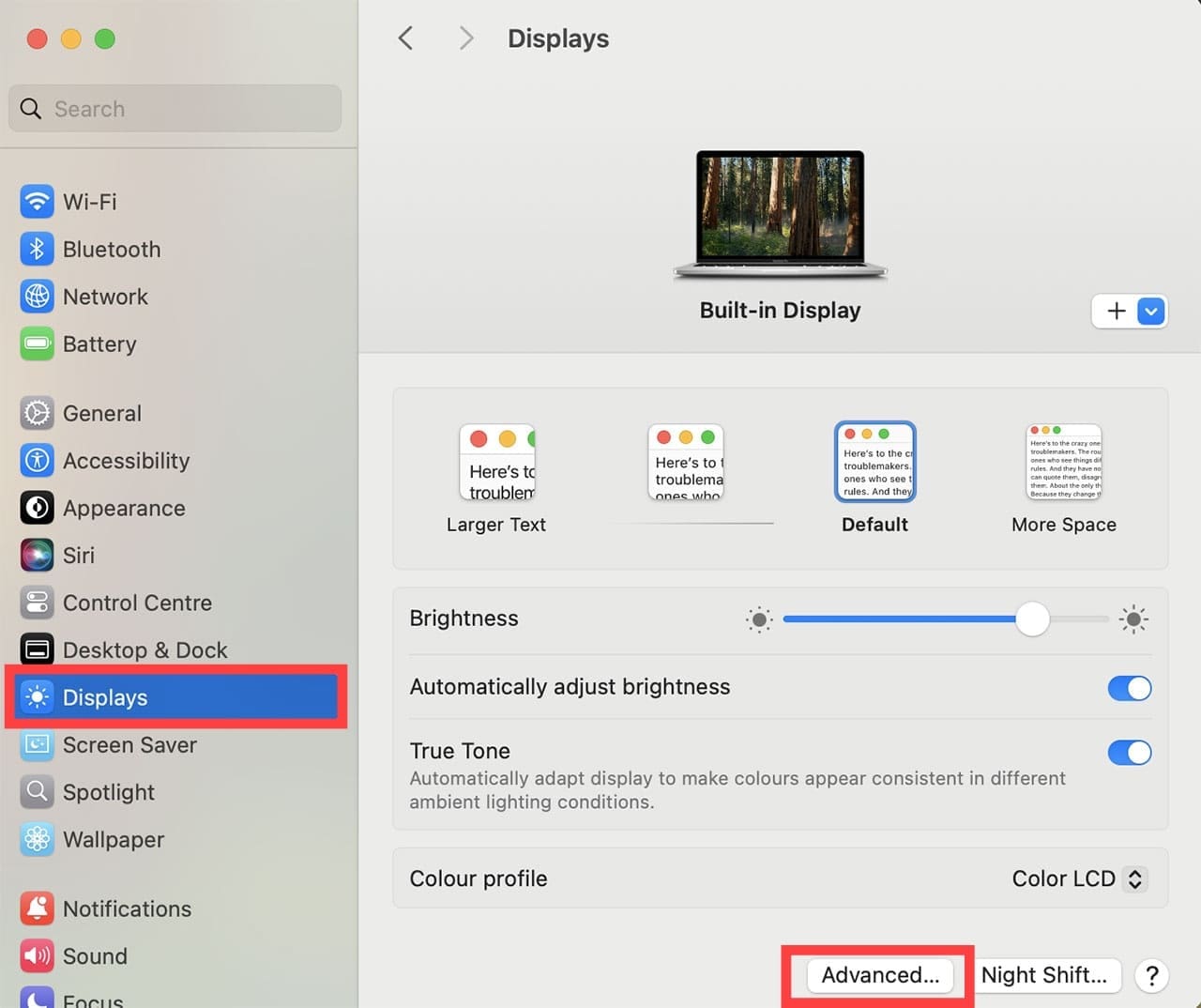Viewport: 1201px width, 1008px height.
Task: Select the Control Centre label in sidebar
Action: [137, 603]
